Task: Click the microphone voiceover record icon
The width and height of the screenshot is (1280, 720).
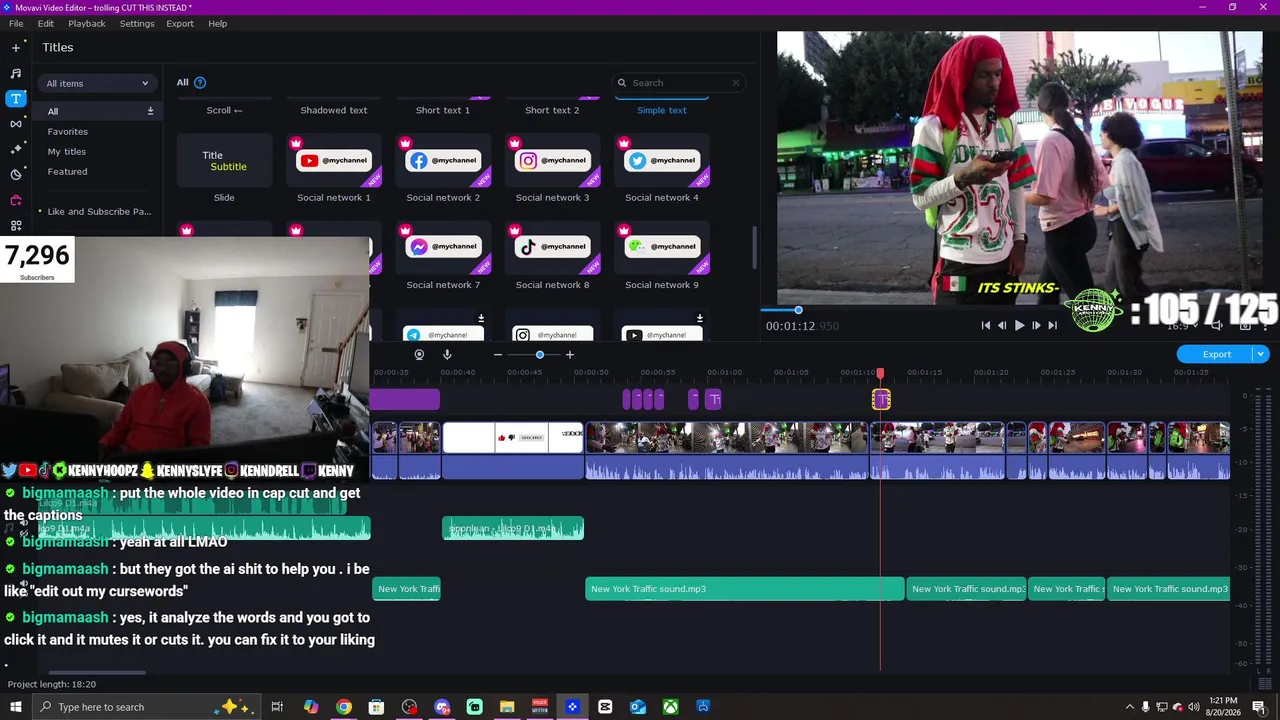Action: pos(447,354)
